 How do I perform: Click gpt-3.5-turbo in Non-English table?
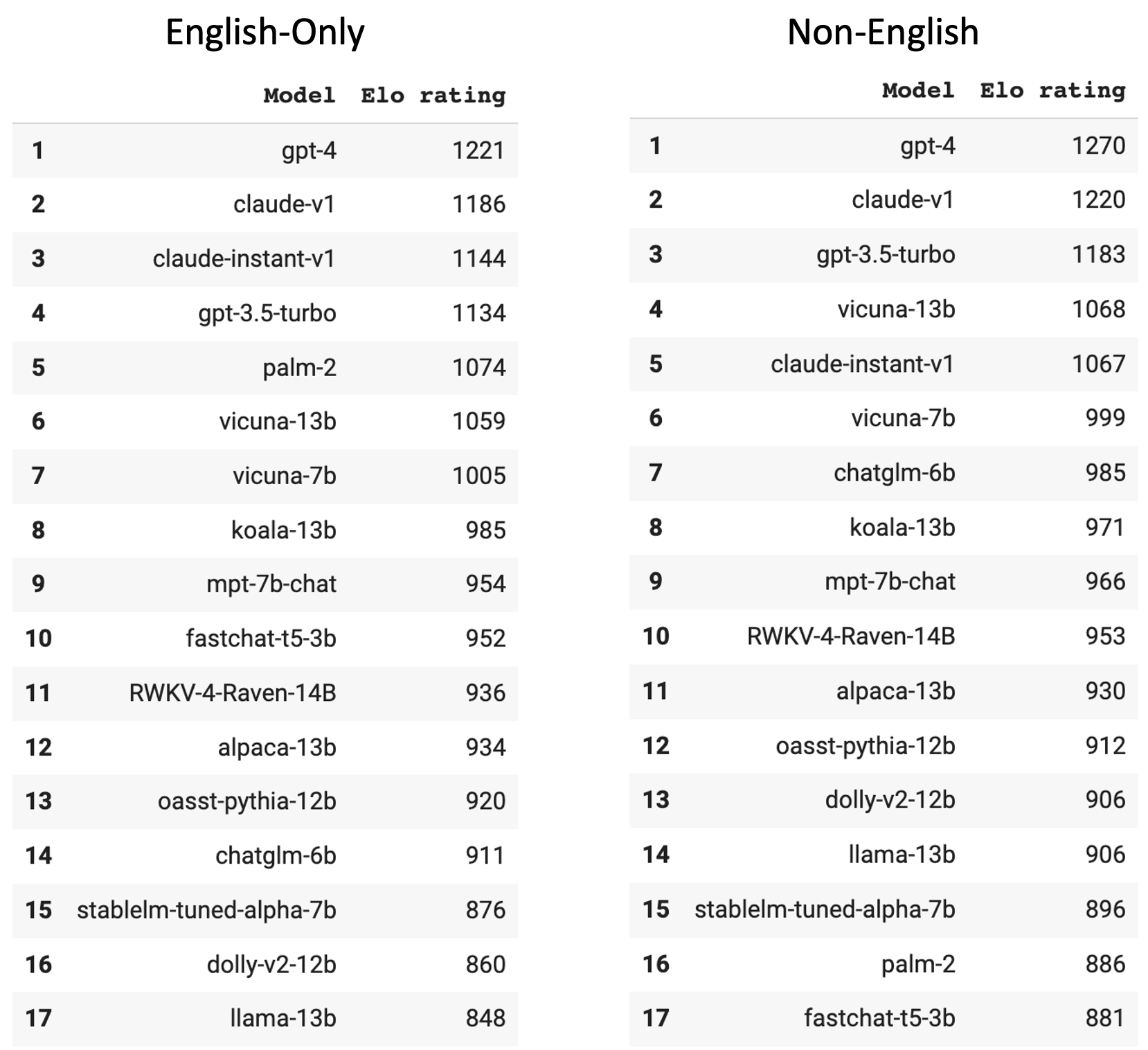click(886, 255)
